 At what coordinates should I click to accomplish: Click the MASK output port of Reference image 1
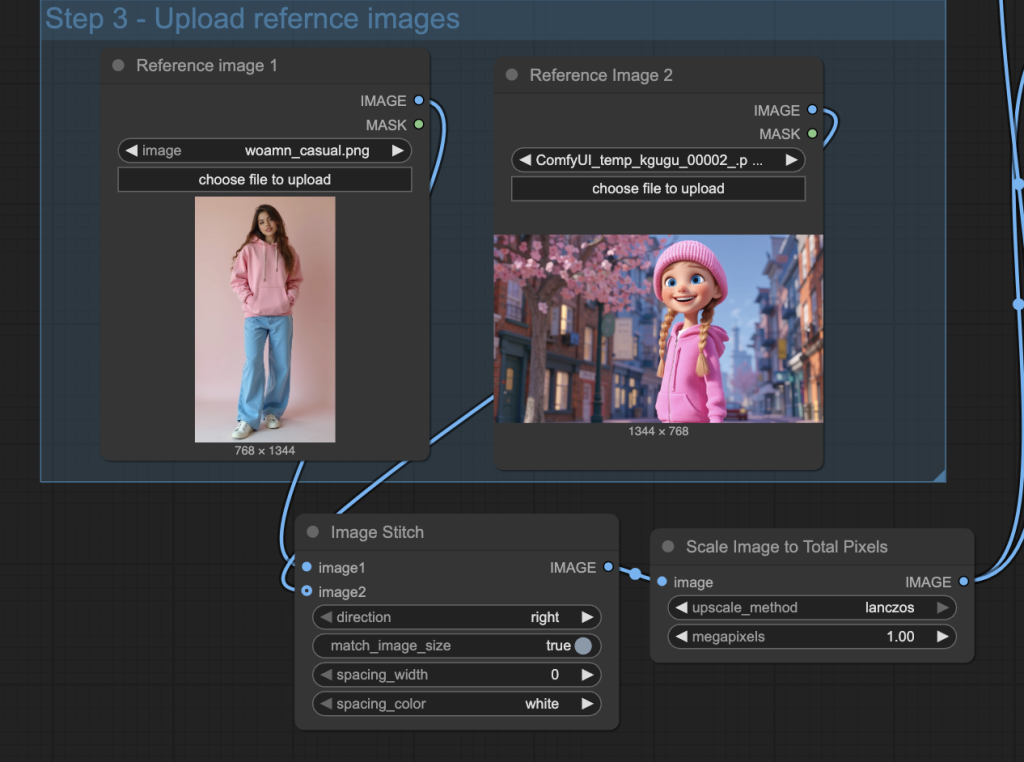click(x=418, y=125)
